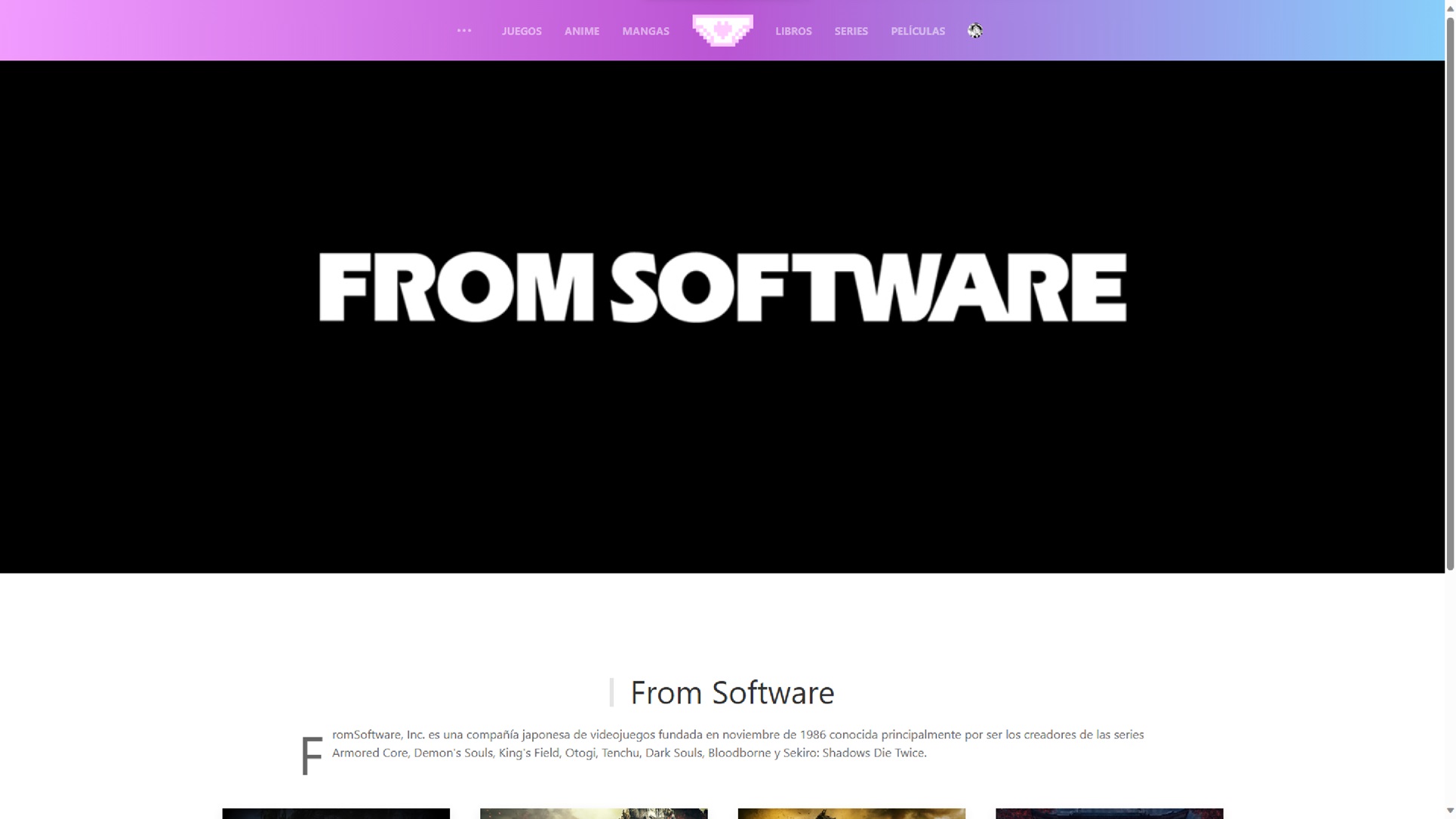Select Películas in the navbar
The image size is (1456, 819).
(x=917, y=31)
